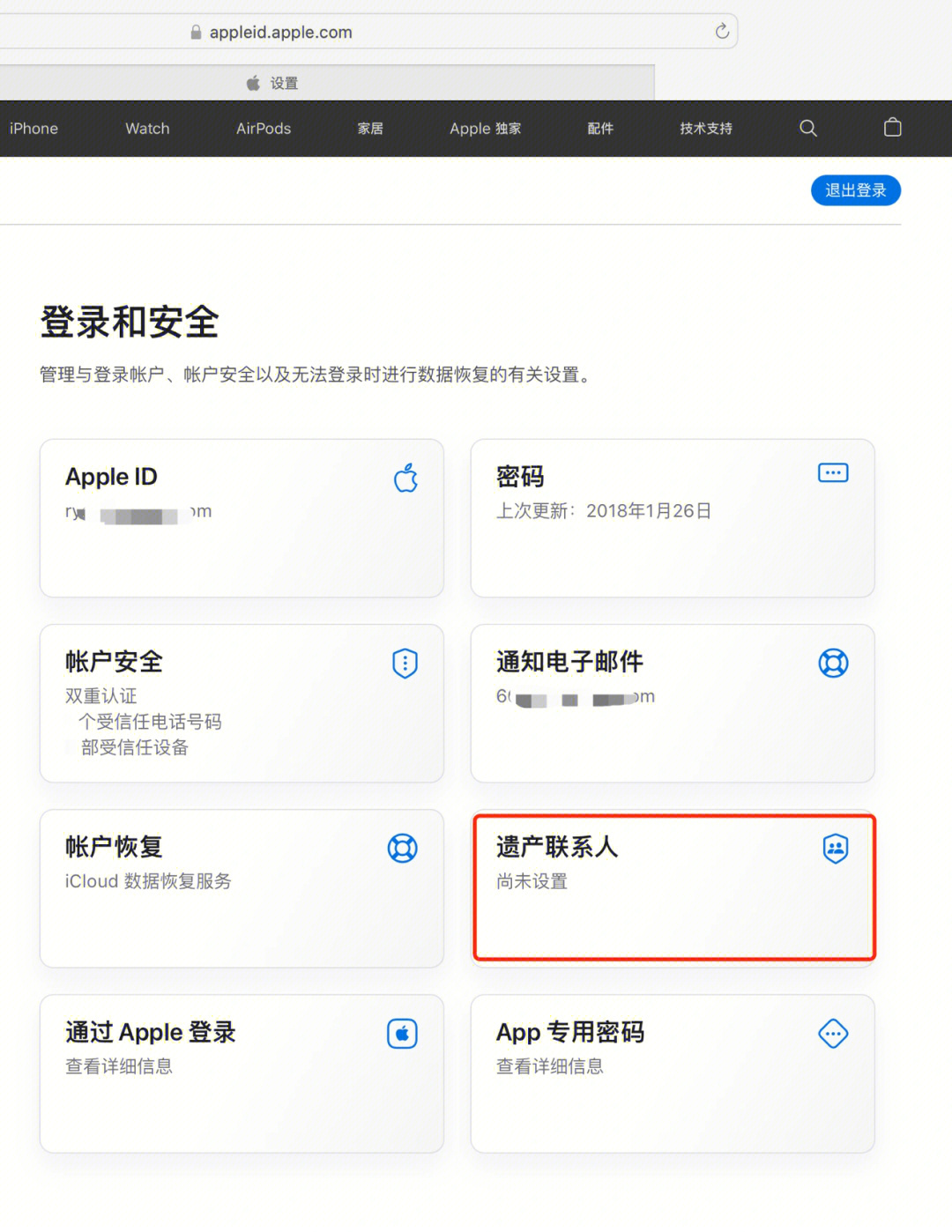Viewport: 952px width, 1232px height.
Task: Open the iPhone menu item
Action: tap(33, 129)
